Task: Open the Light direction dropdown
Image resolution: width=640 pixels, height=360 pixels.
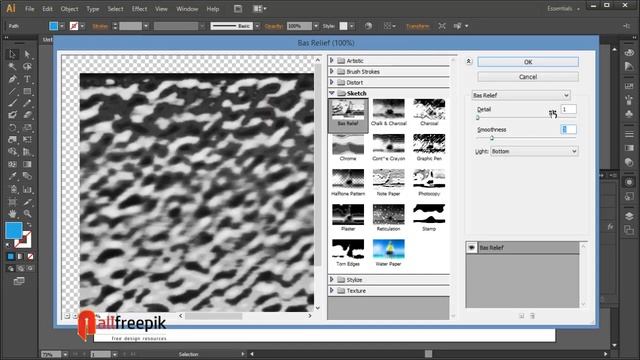Action: pyautogui.click(x=534, y=151)
